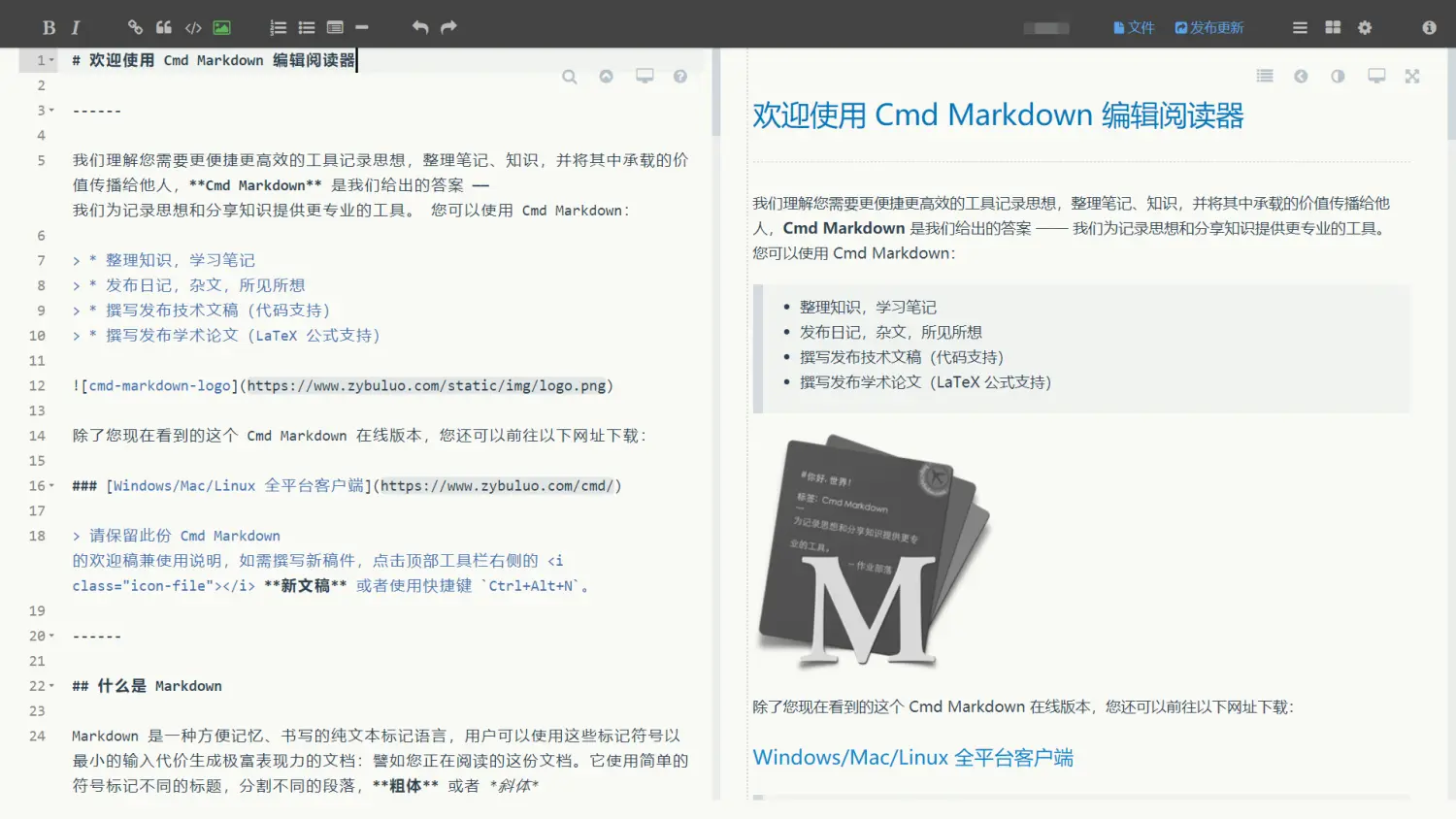Click the blurred username in top bar
Viewport: 1456px width, 819px height.
[1046, 28]
